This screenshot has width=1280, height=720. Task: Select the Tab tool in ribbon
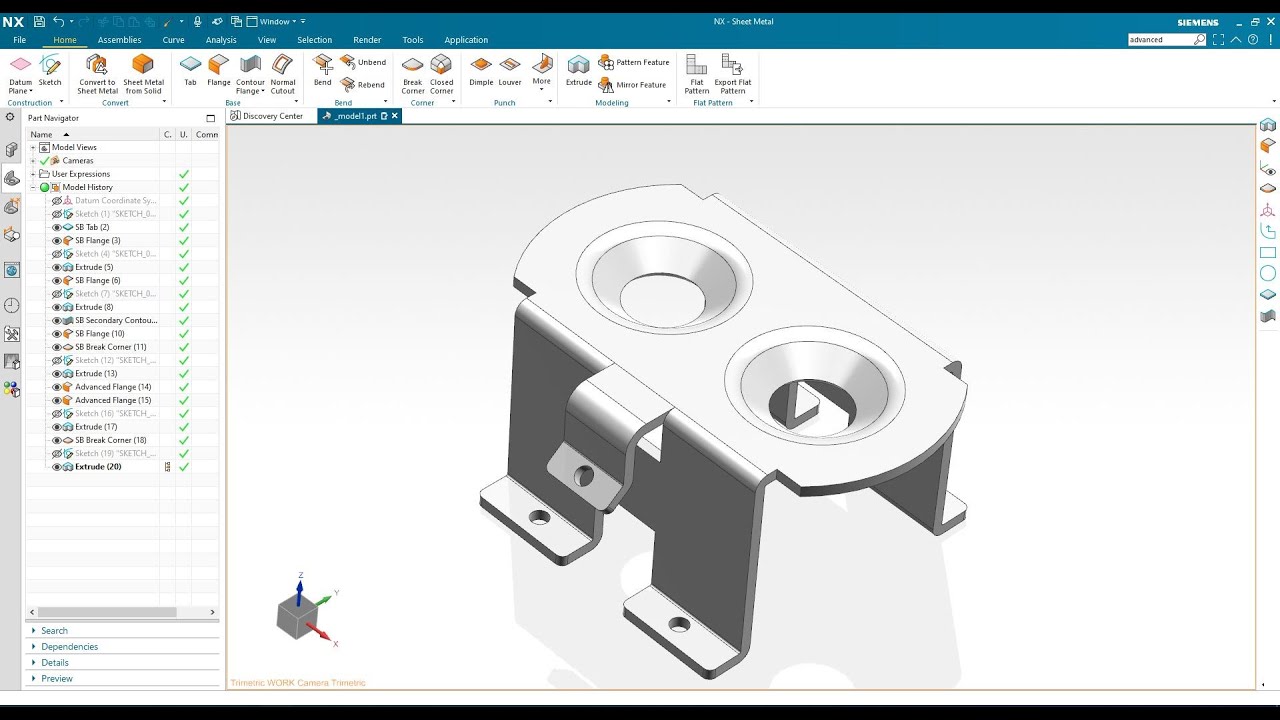click(190, 72)
